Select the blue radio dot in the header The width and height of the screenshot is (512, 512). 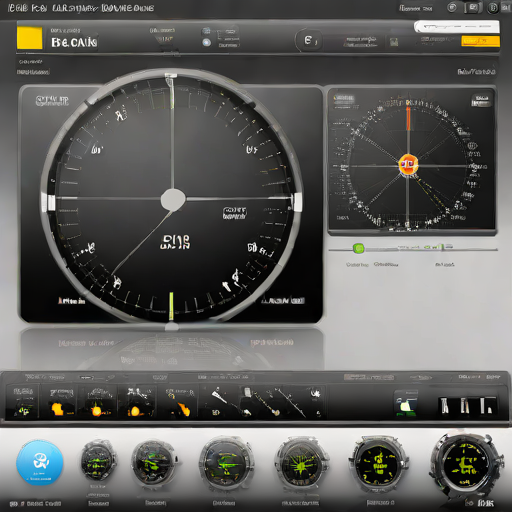pos(207,42)
